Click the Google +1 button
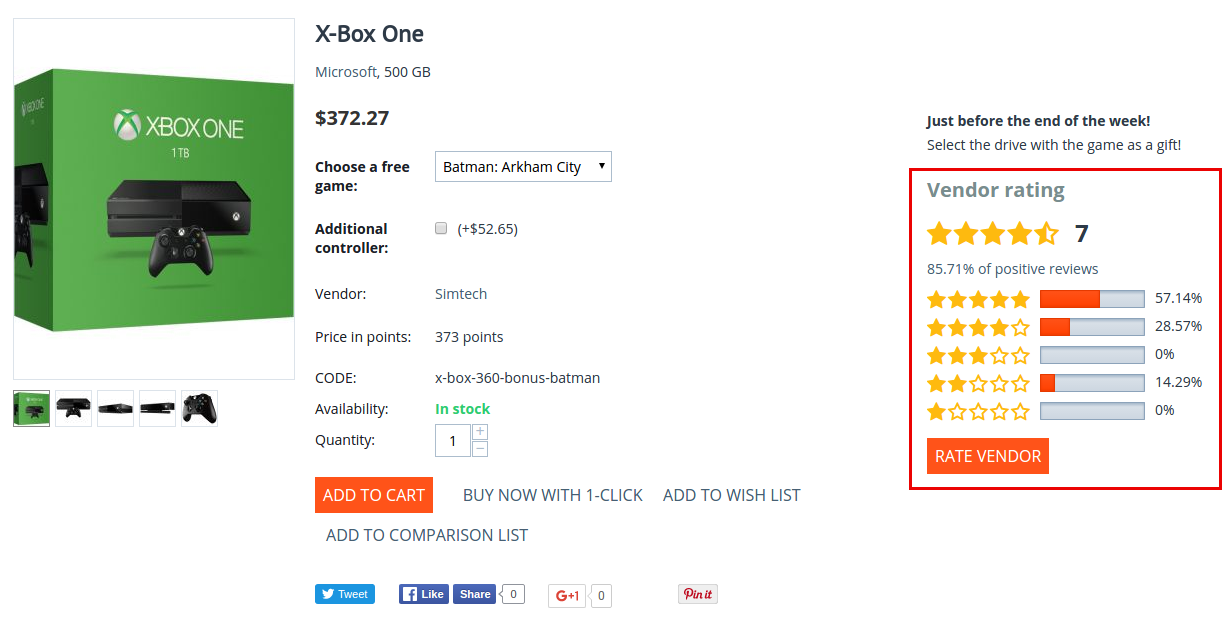This screenshot has height=625, width=1227. click(567, 596)
